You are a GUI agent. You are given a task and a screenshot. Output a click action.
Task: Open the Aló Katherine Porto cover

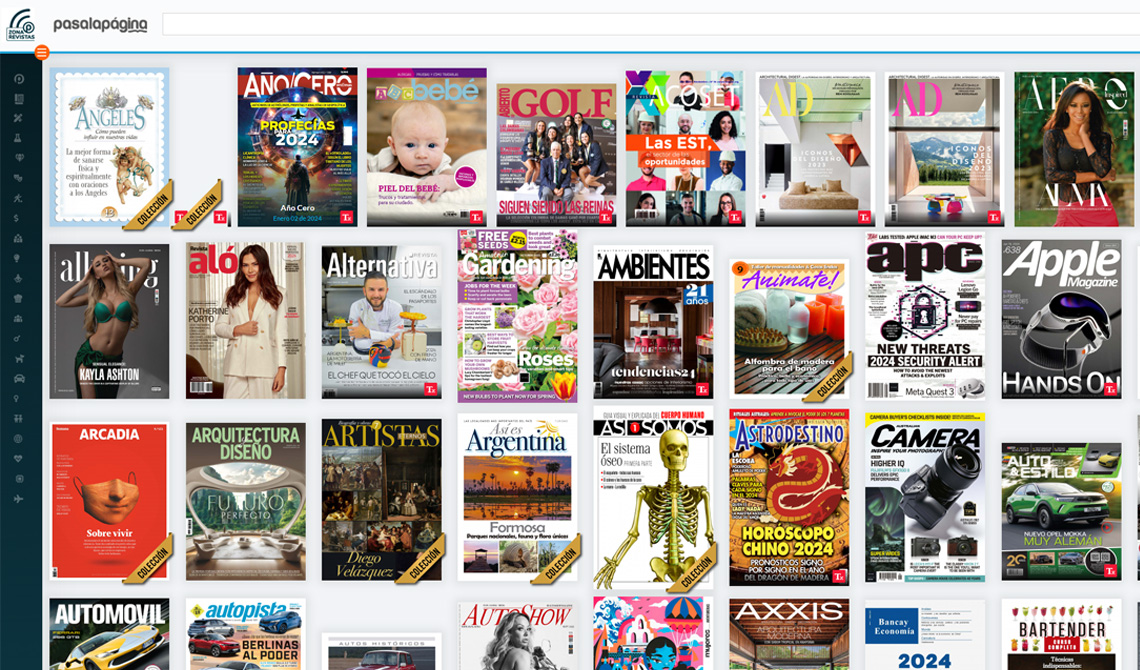click(x=246, y=320)
